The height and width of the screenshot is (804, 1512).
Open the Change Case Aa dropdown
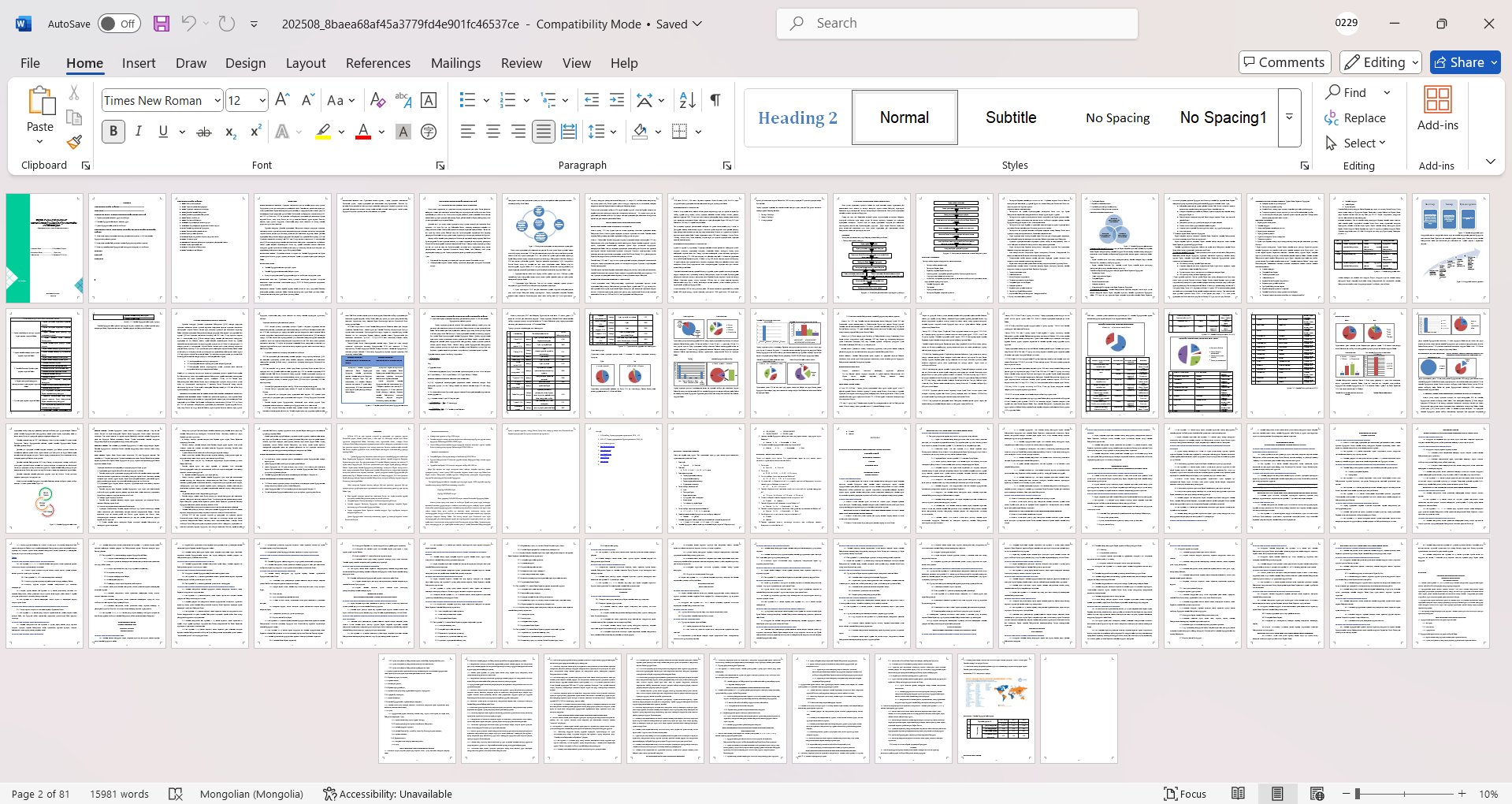pyautogui.click(x=342, y=100)
